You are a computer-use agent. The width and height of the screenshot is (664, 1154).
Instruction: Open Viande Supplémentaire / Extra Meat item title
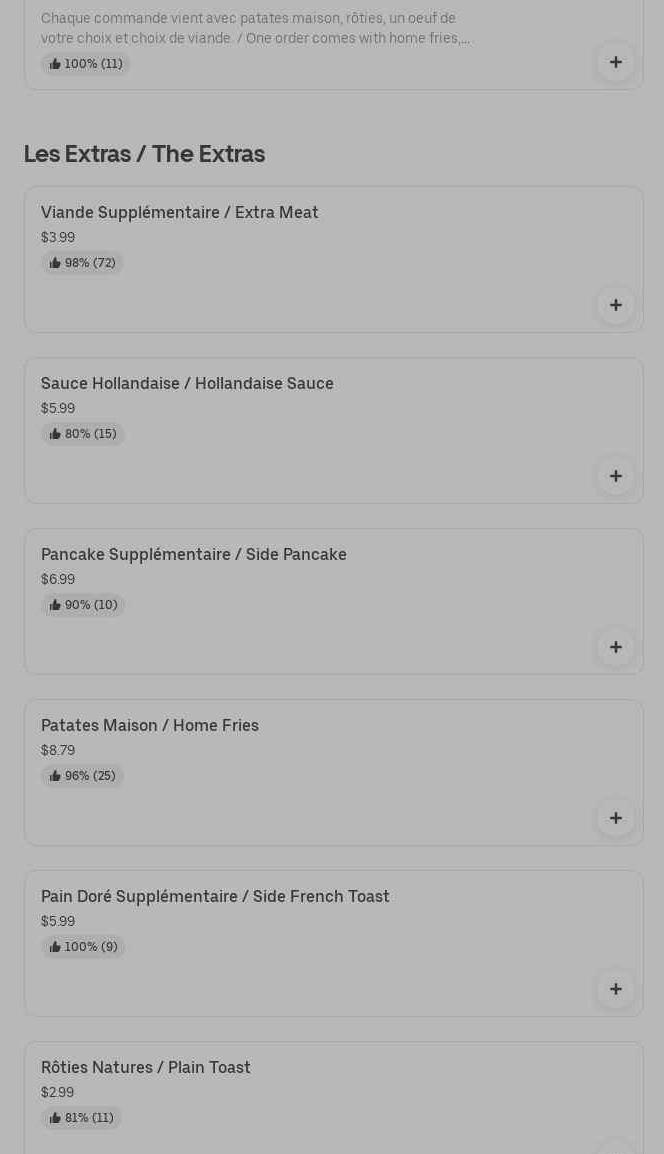180,212
